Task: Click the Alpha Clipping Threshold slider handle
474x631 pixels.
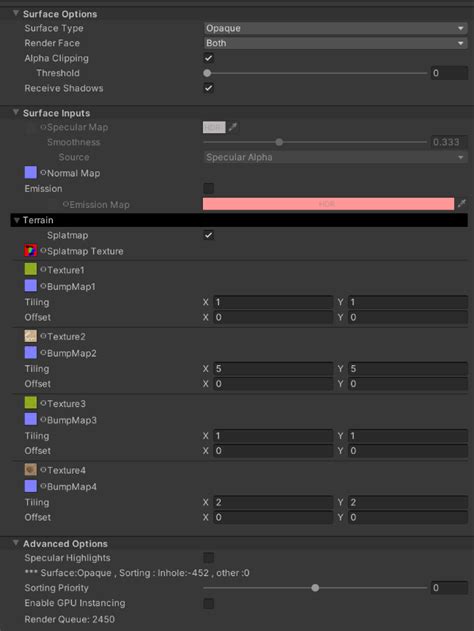Action: [x=207, y=73]
